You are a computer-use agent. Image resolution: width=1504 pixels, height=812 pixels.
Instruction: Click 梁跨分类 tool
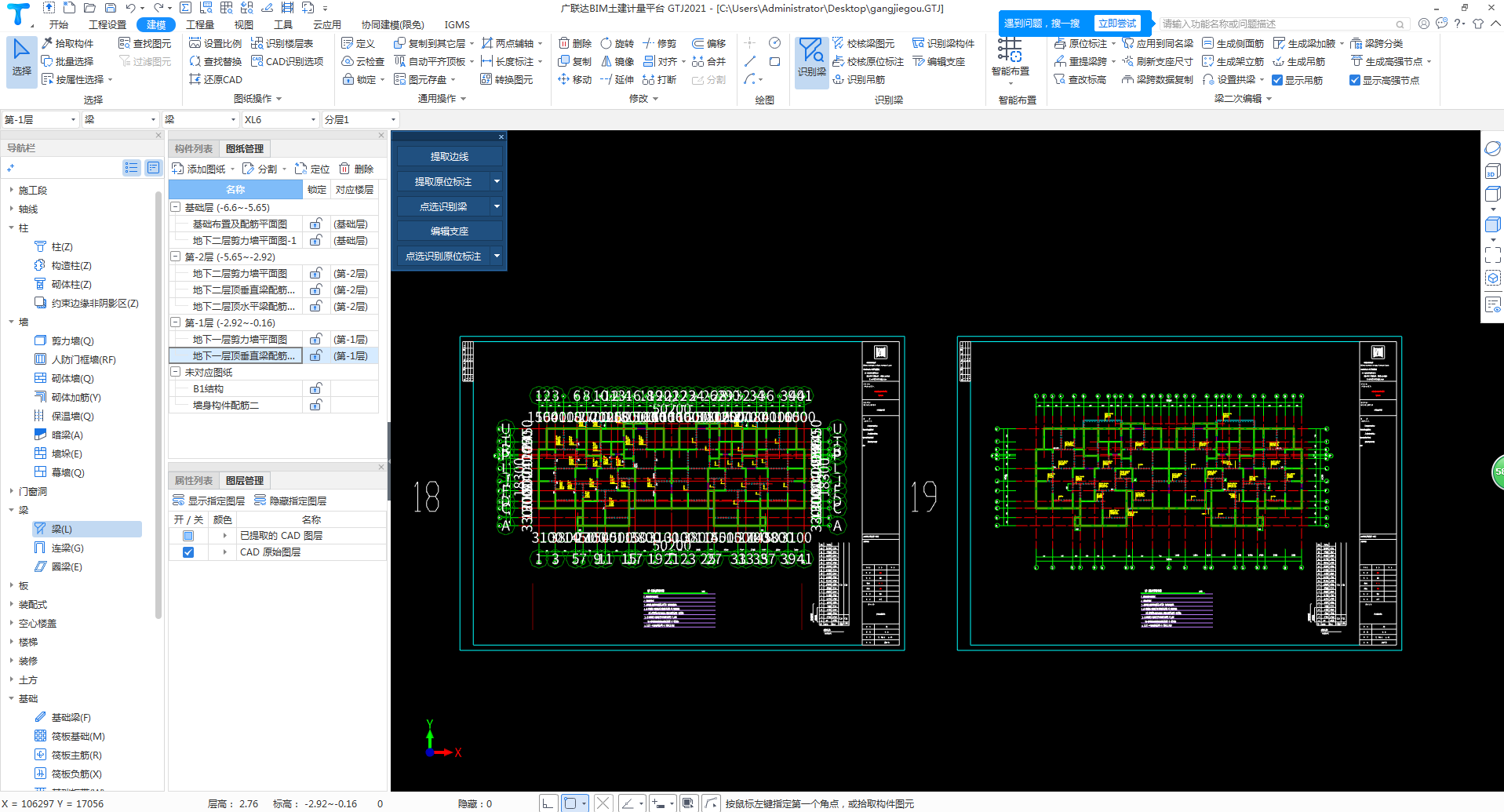[1376, 43]
